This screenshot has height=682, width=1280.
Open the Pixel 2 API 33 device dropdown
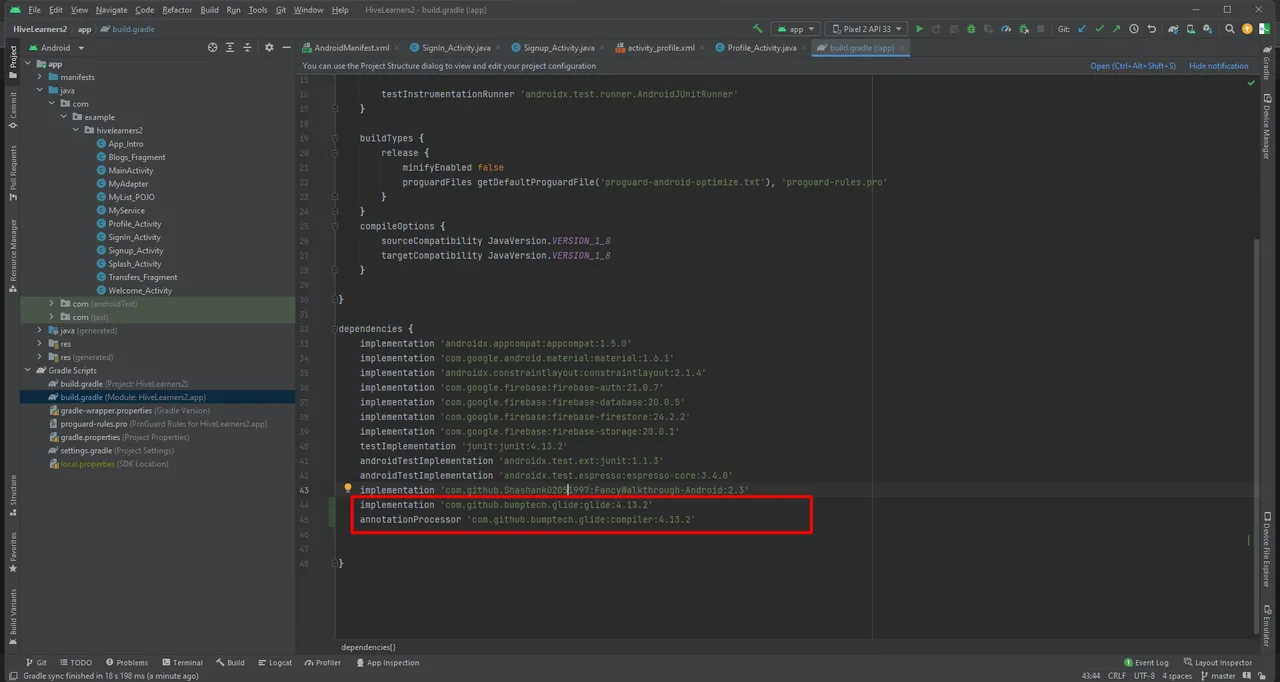point(866,29)
